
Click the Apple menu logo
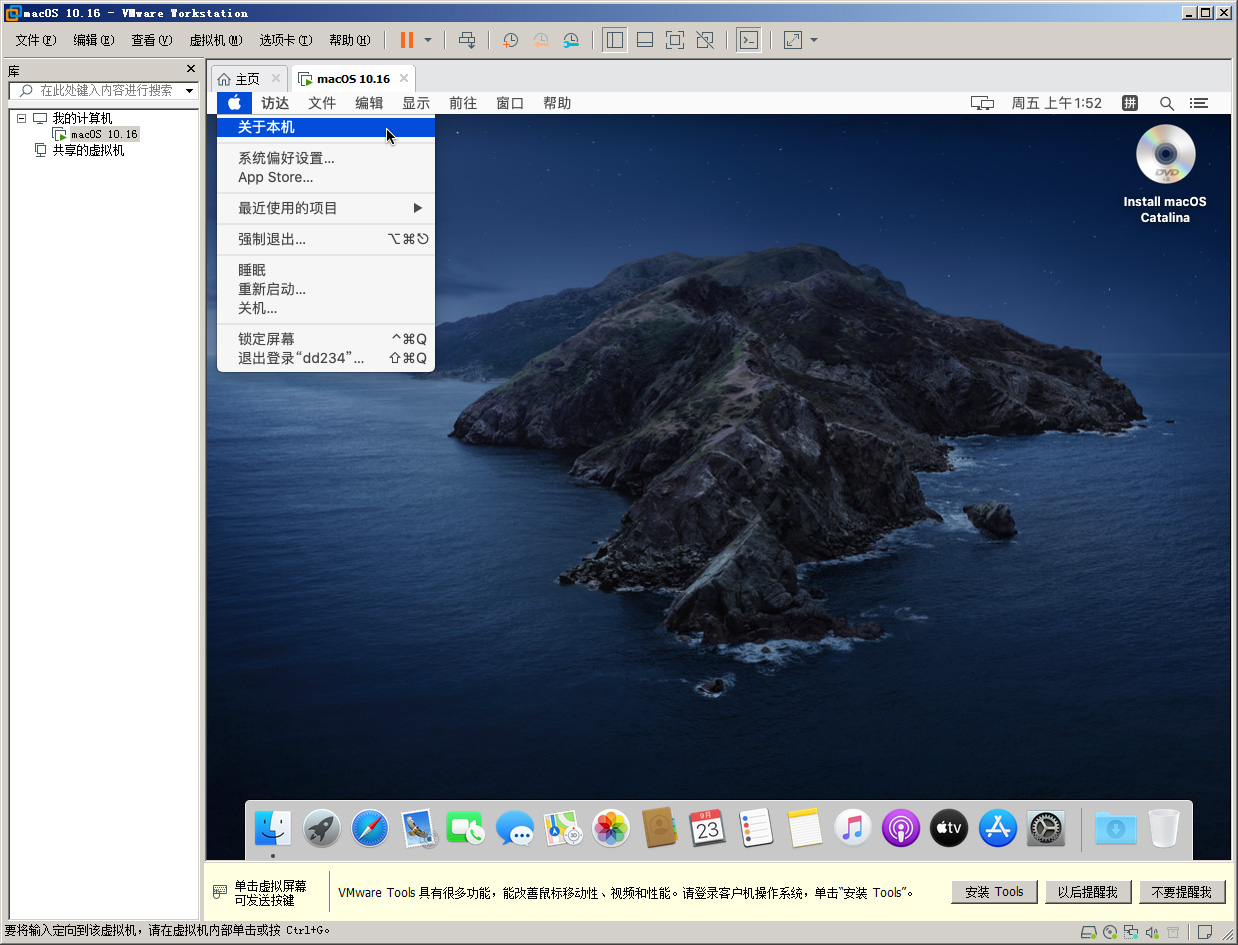click(234, 102)
